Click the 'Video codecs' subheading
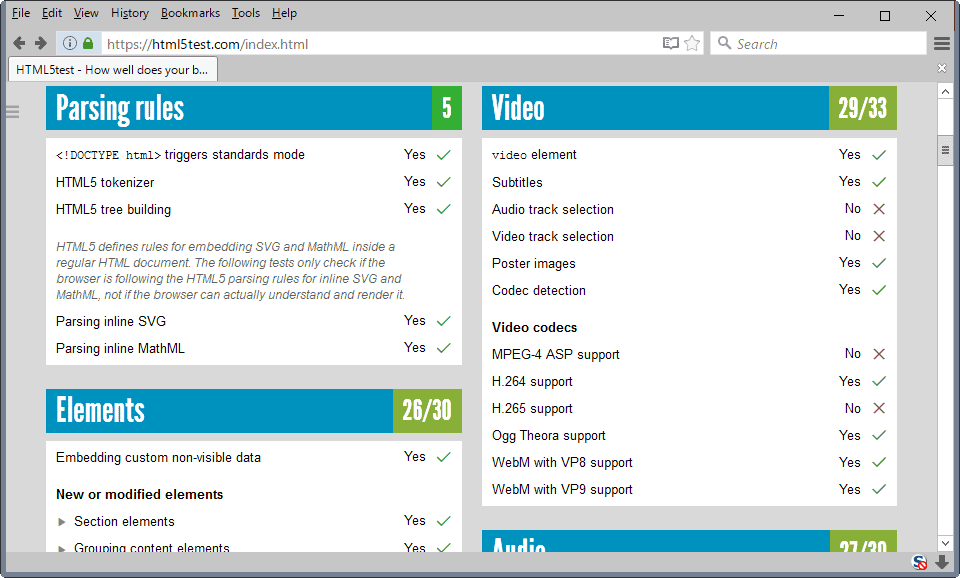The height and width of the screenshot is (578, 960). tap(534, 328)
